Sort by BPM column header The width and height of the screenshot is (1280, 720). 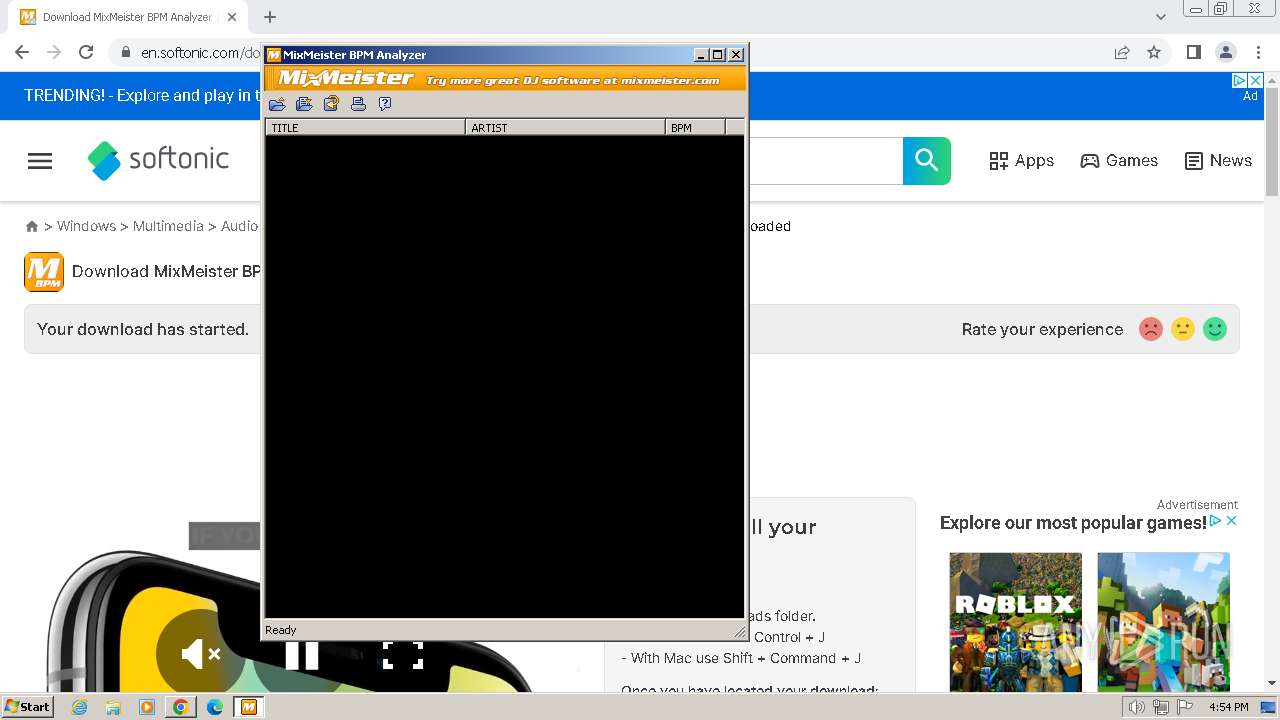tap(695, 127)
